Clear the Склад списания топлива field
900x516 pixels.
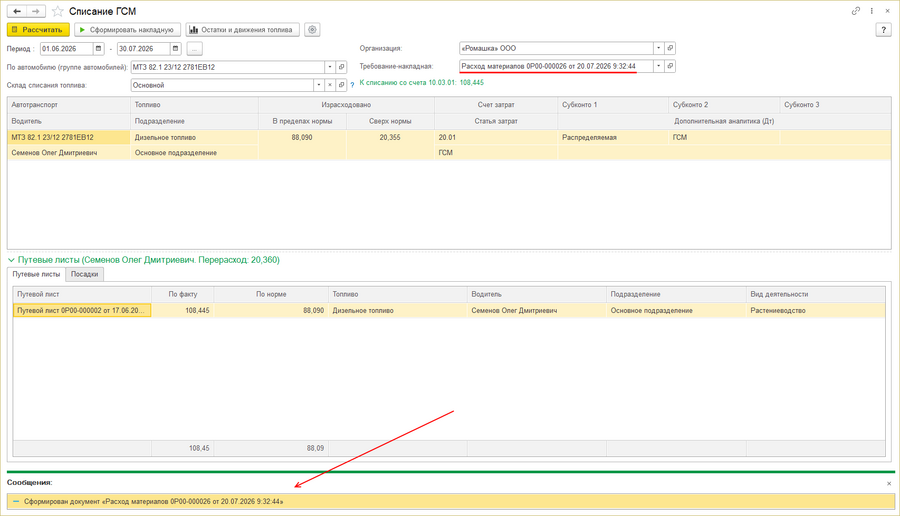330,85
